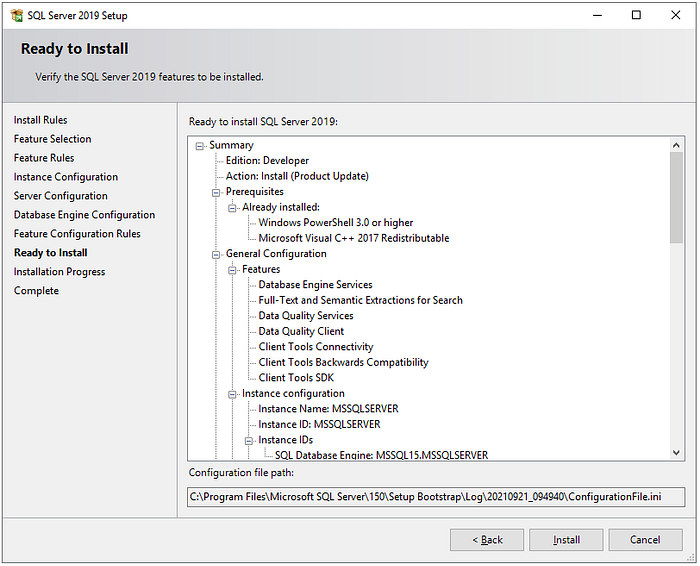Collapse the Prerequisites node
700x566 pixels.
pos(216,193)
